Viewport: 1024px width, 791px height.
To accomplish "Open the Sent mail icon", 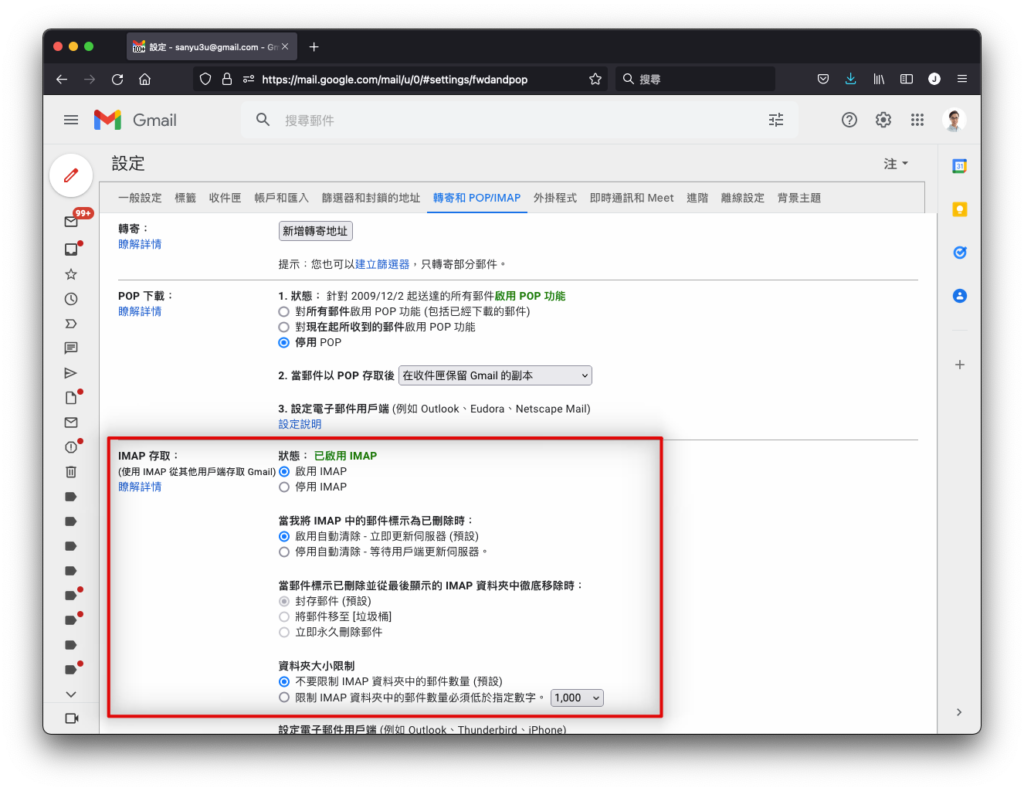I will tap(71, 373).
